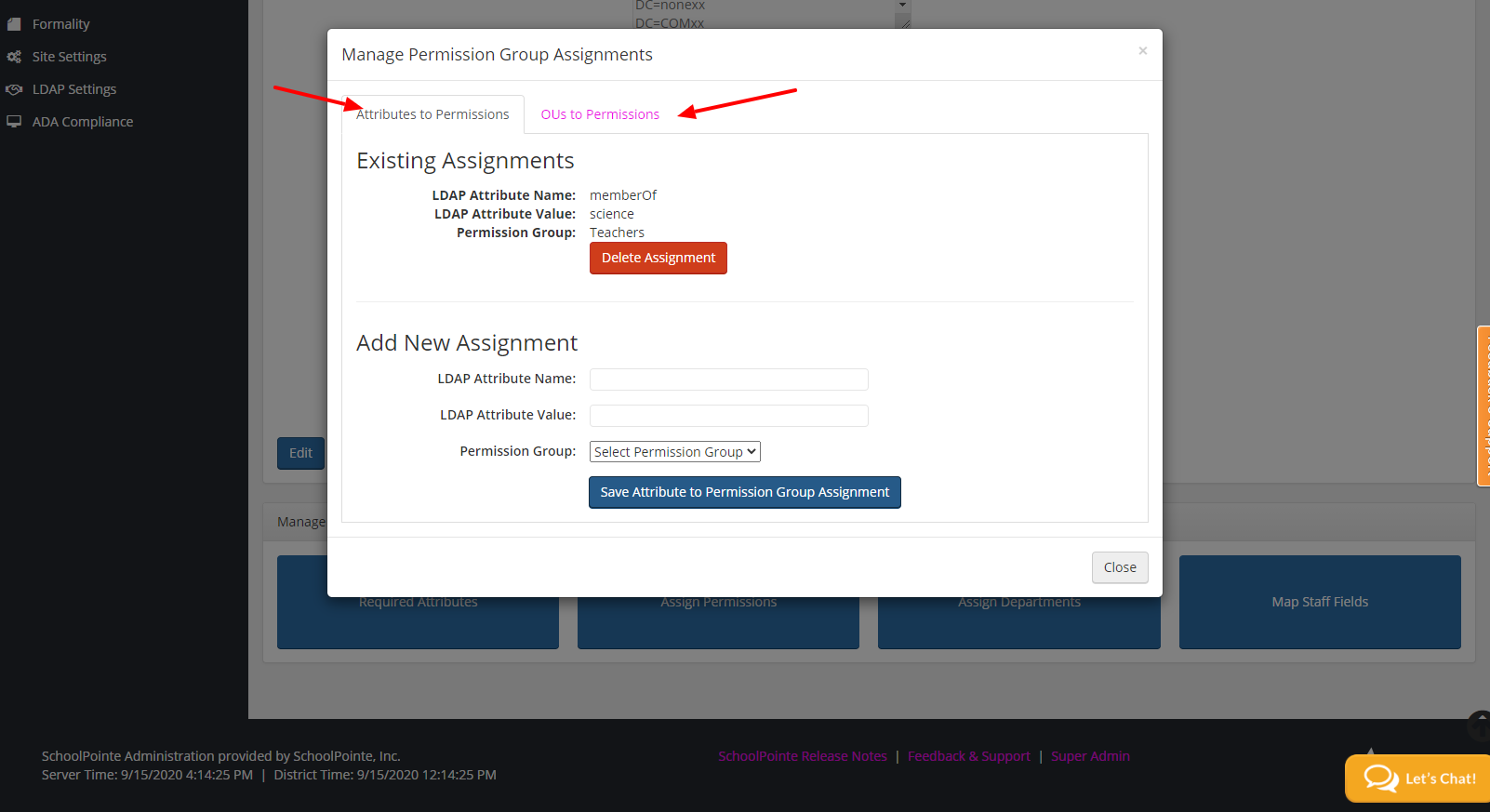Open the Map Staff Fields tile

[1320, 602]
